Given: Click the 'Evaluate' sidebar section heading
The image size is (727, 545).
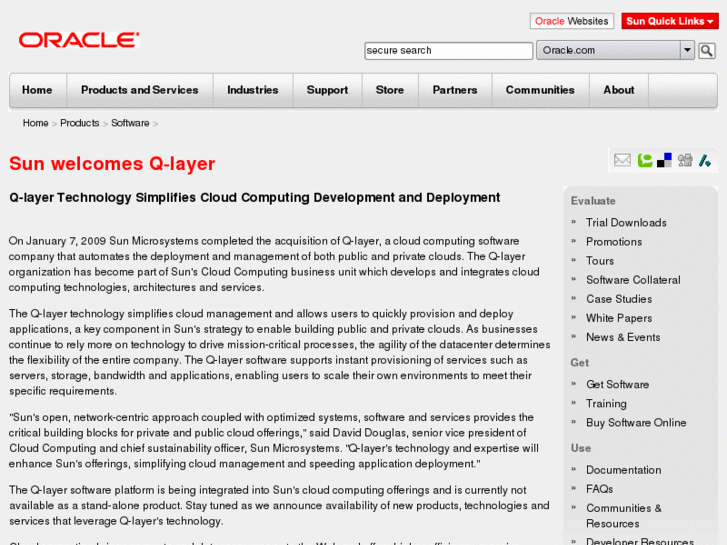Looking at the screenshot, I should (593, 201).
